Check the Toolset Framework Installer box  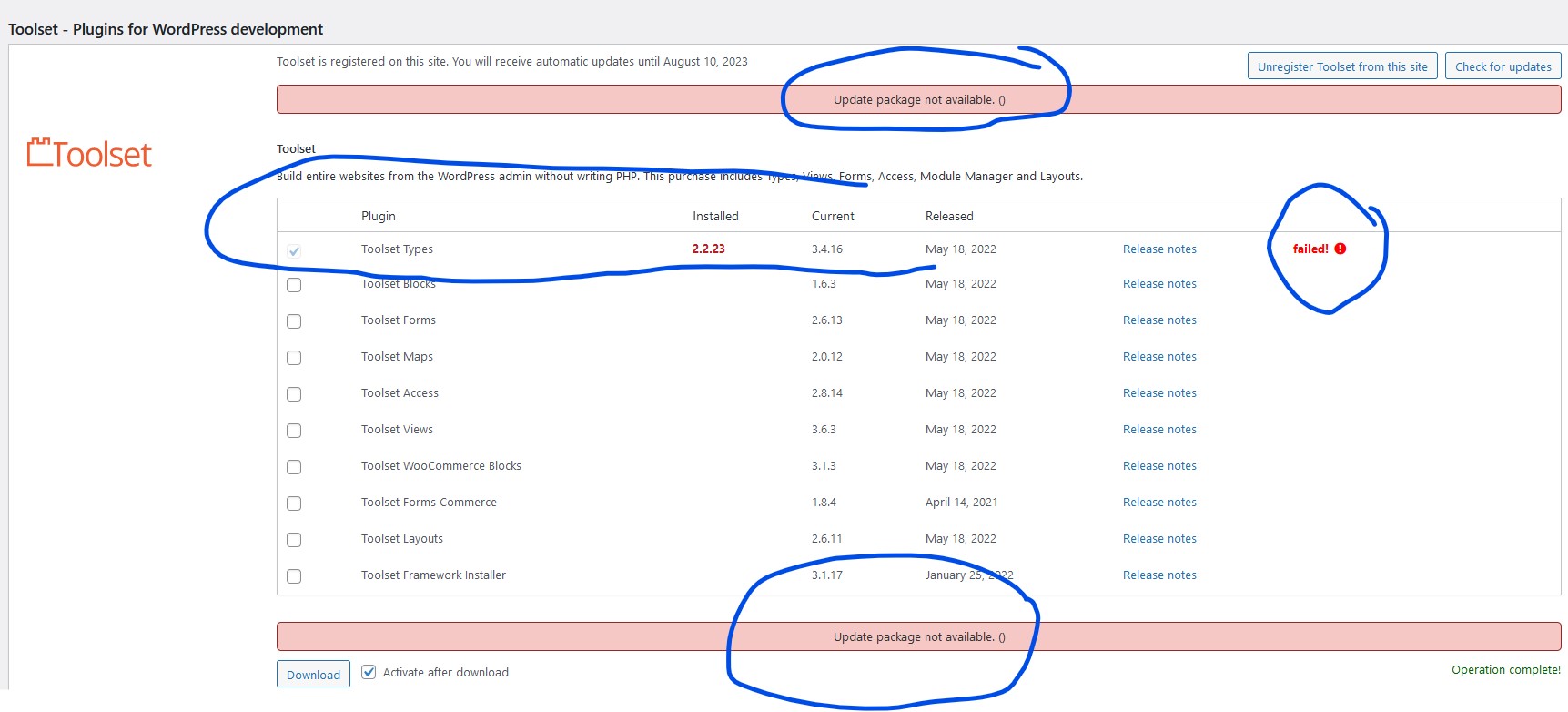click(294, 576)
